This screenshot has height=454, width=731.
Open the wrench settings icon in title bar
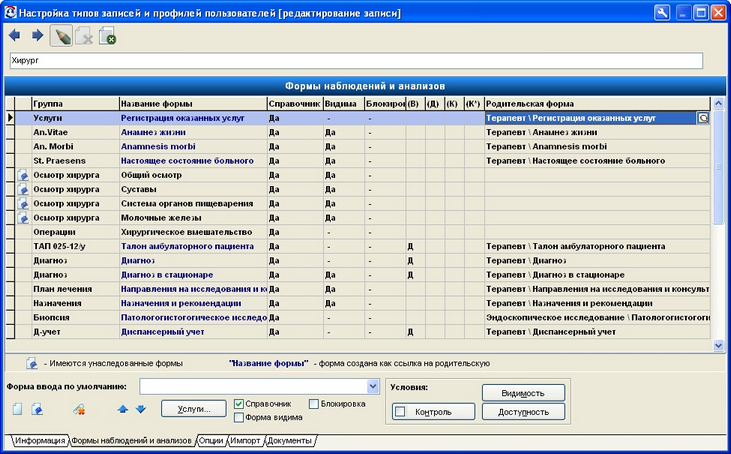(x=662, y=13)
